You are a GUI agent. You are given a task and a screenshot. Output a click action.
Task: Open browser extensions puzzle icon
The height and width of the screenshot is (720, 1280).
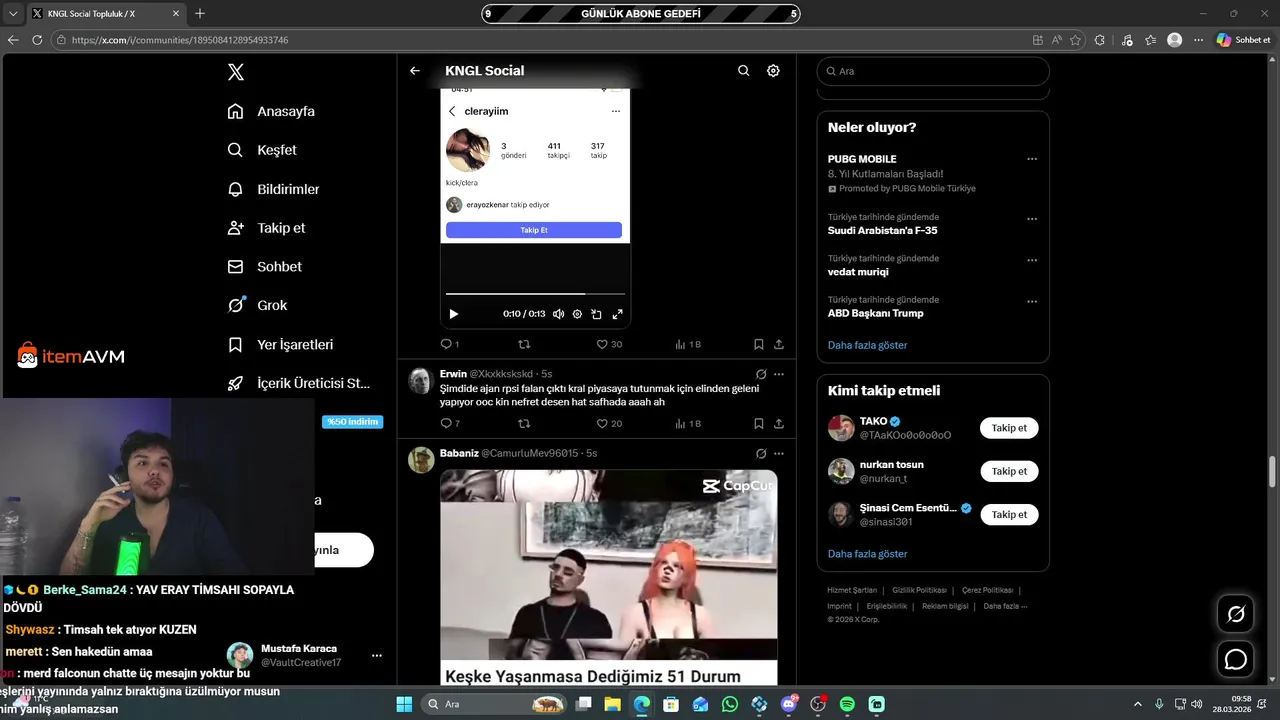(1100, 40)
